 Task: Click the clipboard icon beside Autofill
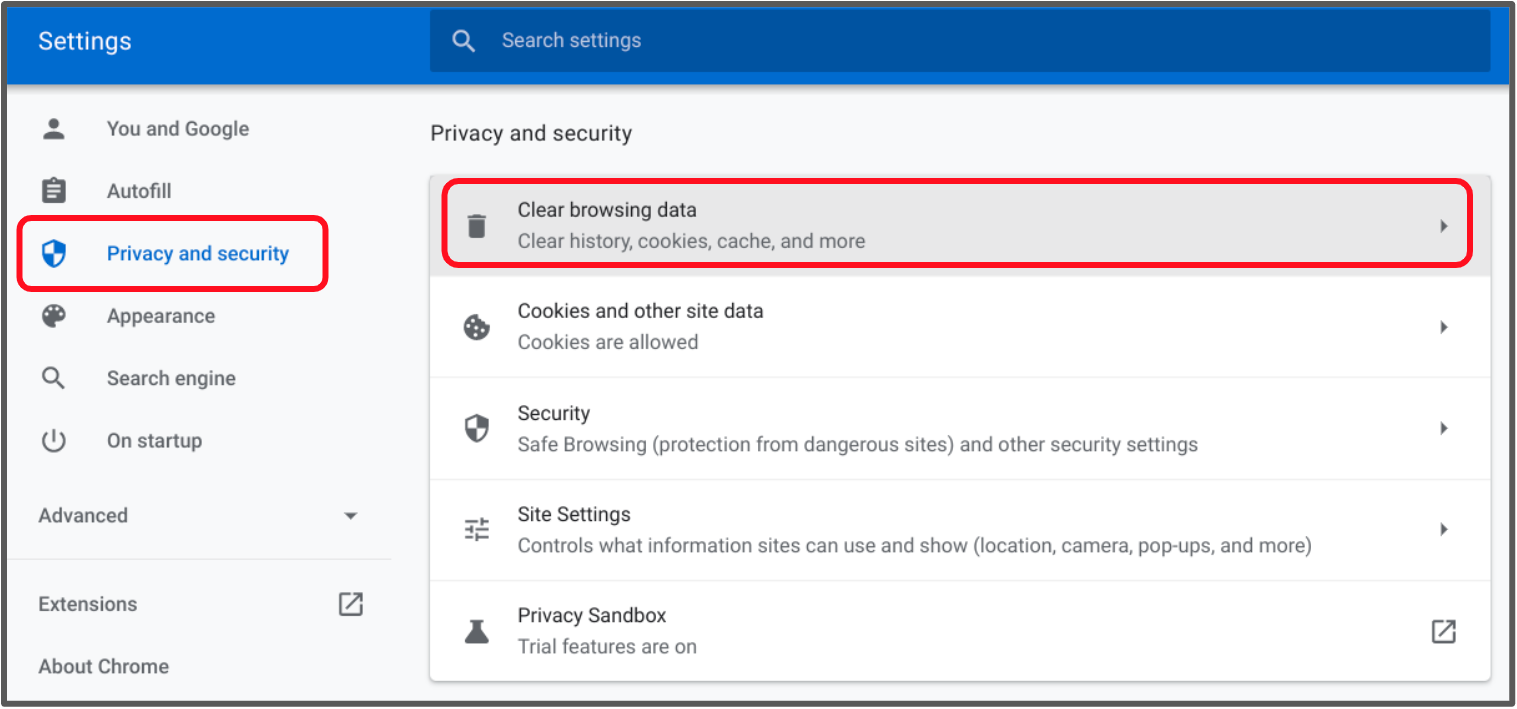(53, 190)
